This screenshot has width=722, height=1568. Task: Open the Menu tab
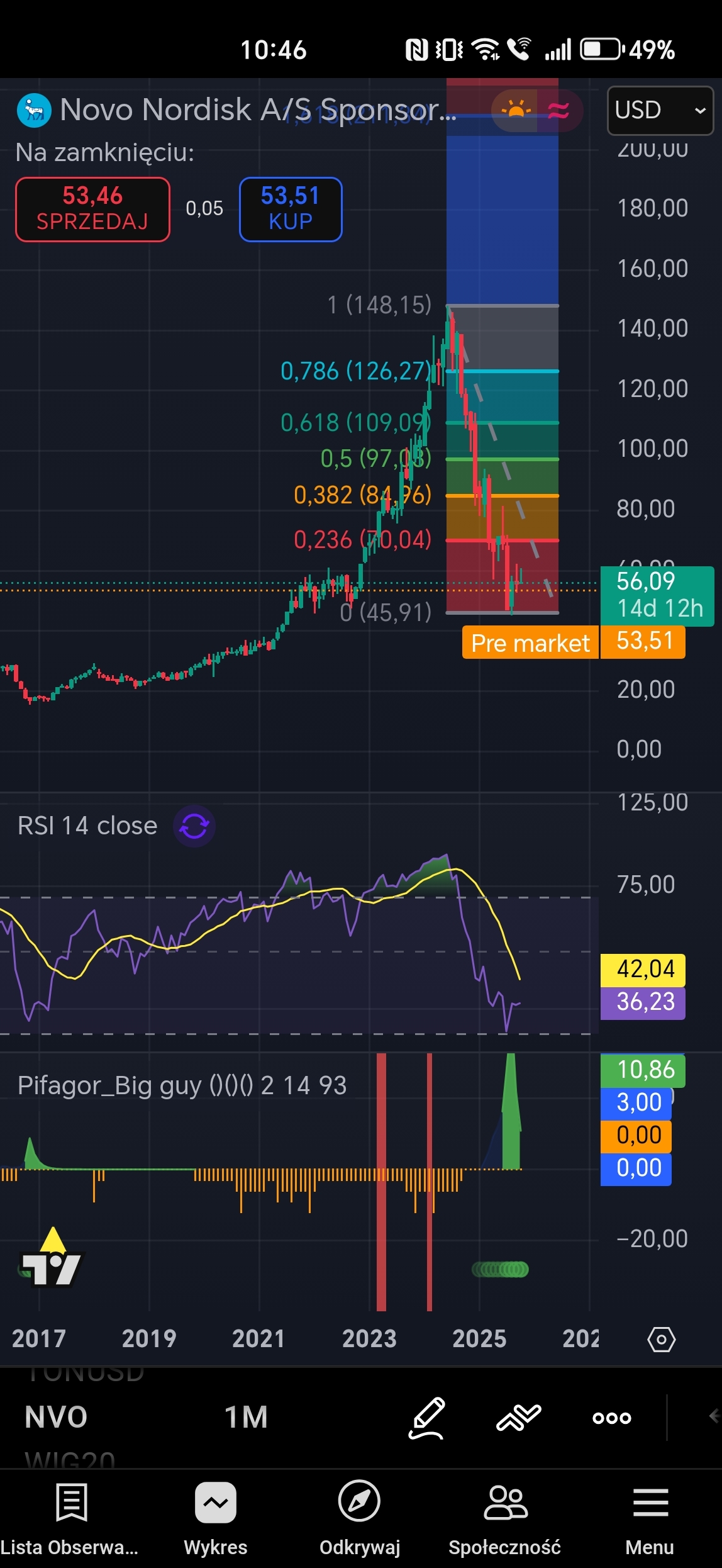coord(650,1516)
